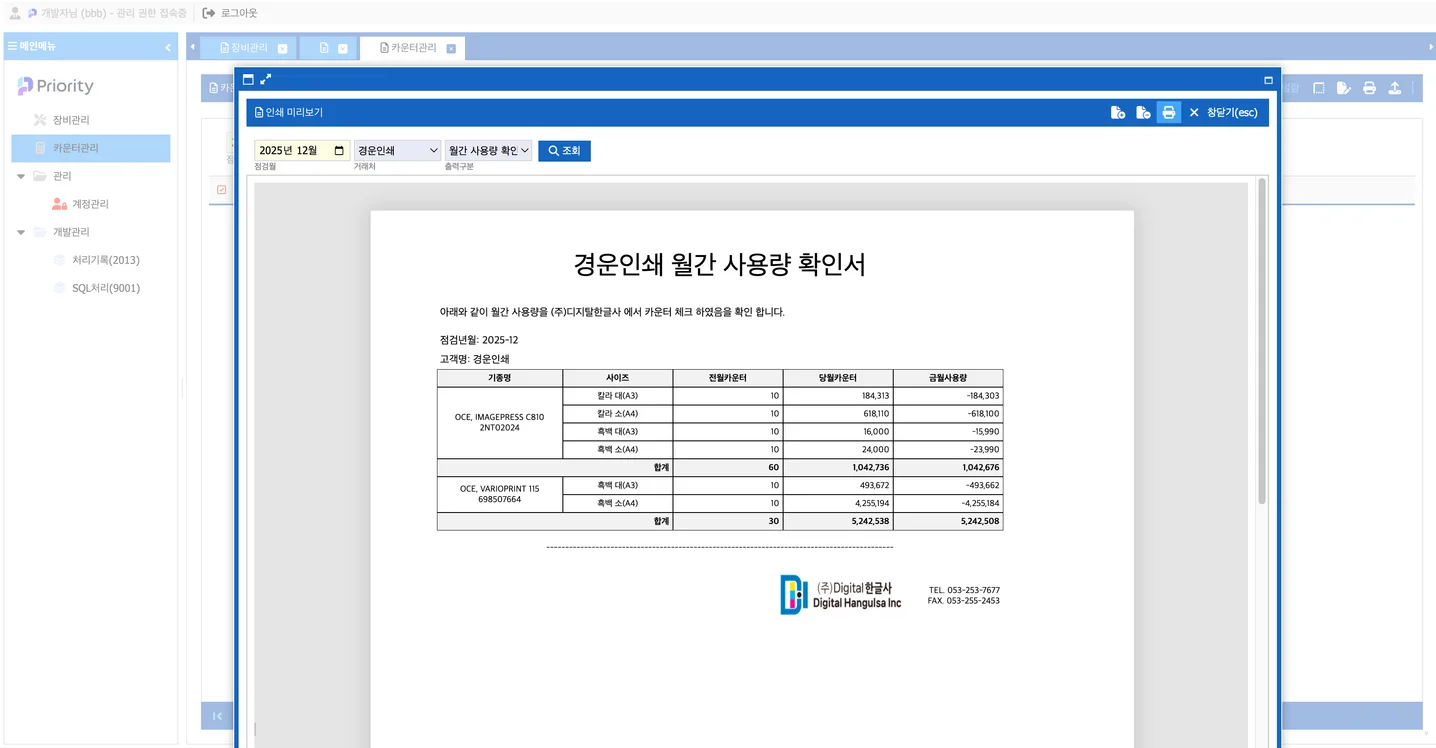Screen dimensions: 1436x748
Task: Open the 거래처 dropdown showing 경운인쇄
Action: coord(397,150)
